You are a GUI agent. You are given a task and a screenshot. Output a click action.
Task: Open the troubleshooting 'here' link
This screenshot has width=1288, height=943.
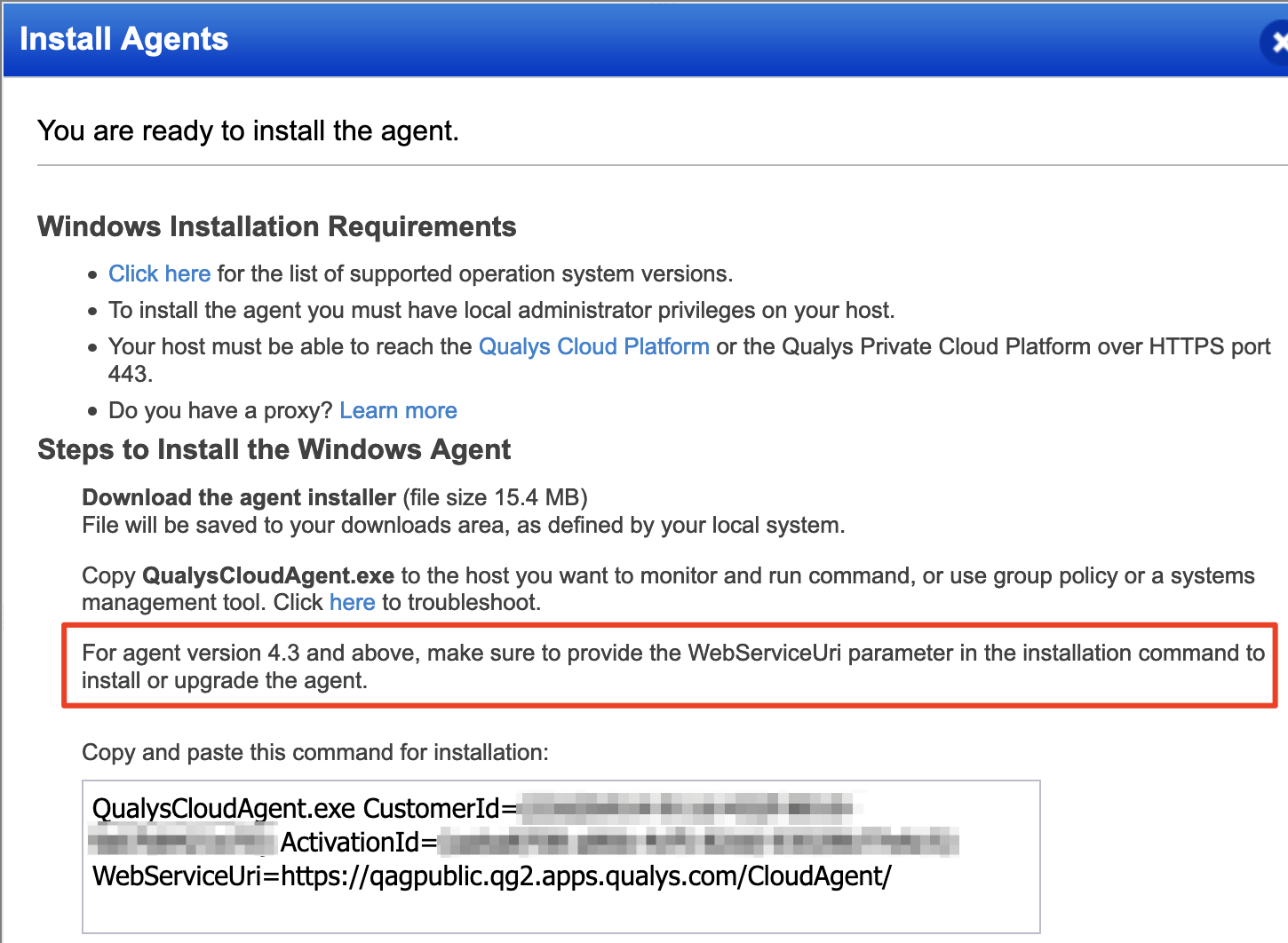tap(352, 602)
